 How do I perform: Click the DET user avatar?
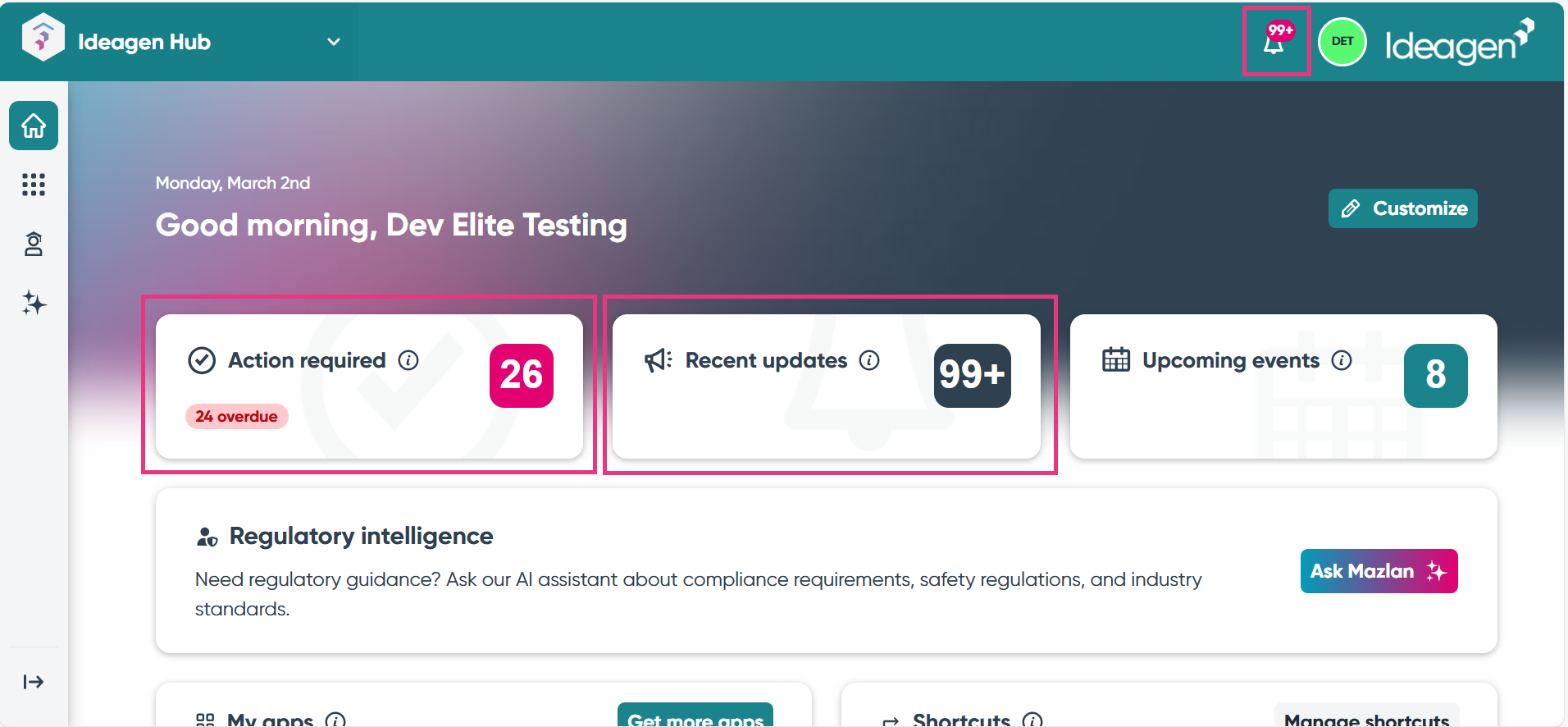click(x=1342, y=42)
